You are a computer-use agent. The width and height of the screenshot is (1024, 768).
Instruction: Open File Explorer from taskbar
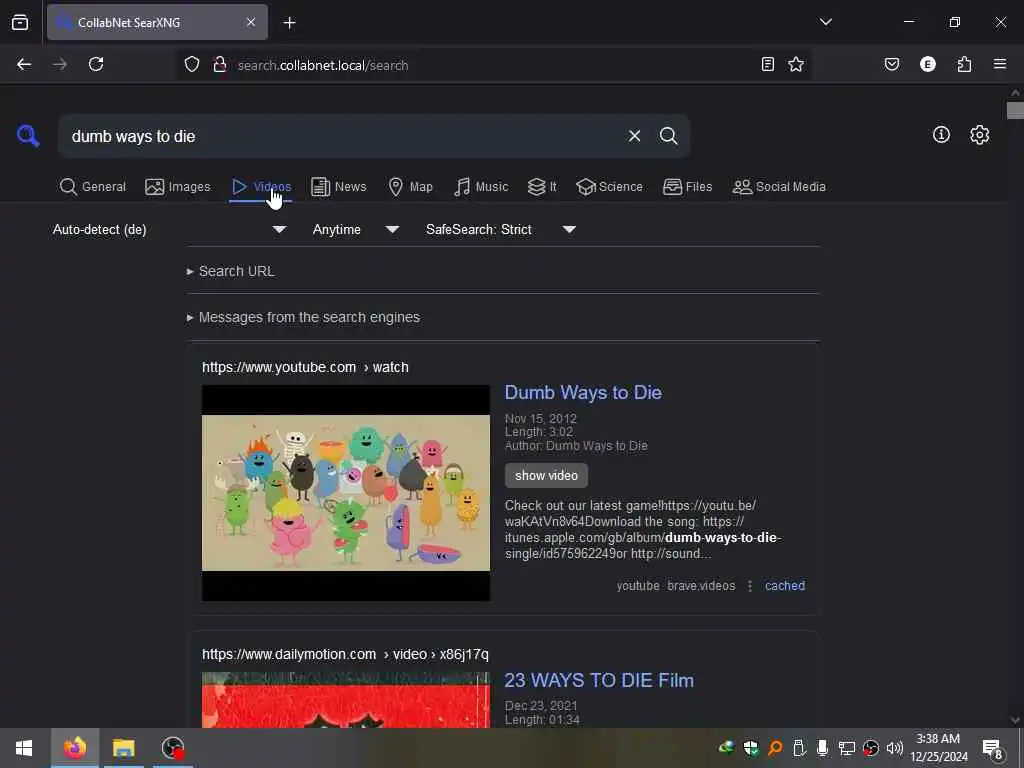pos(123,748)
